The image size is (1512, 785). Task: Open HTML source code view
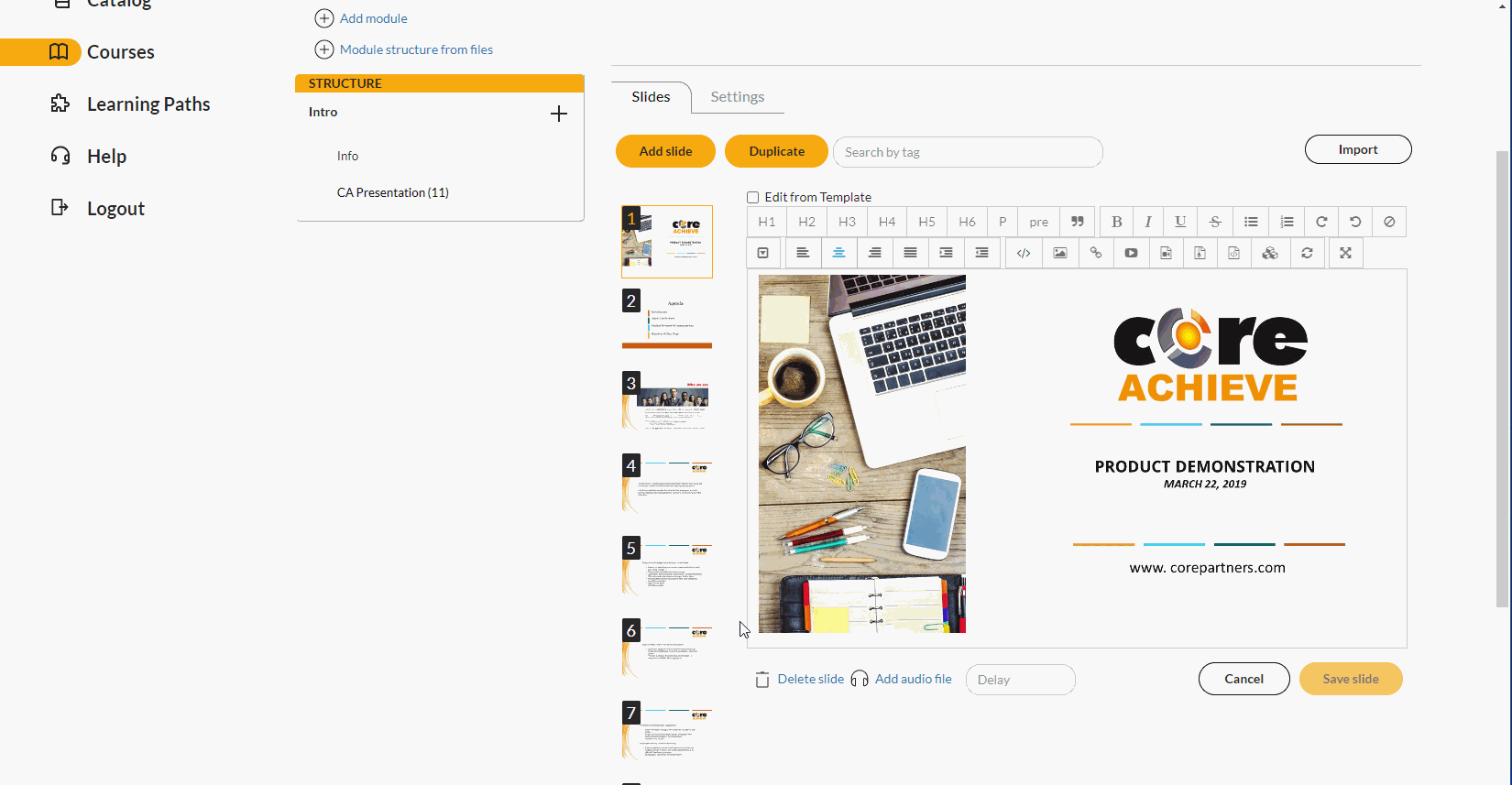pyautogui.click(x=1024, y=253)
